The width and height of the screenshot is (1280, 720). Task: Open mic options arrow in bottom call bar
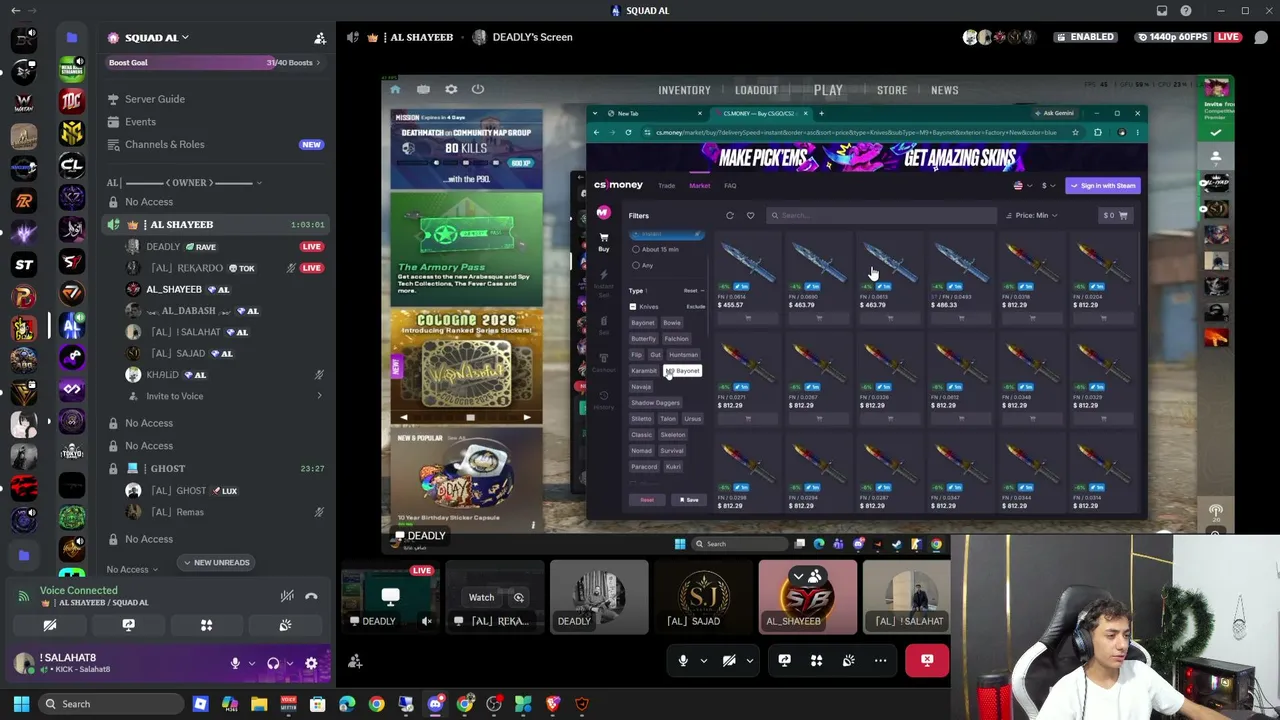coord(703,660)
